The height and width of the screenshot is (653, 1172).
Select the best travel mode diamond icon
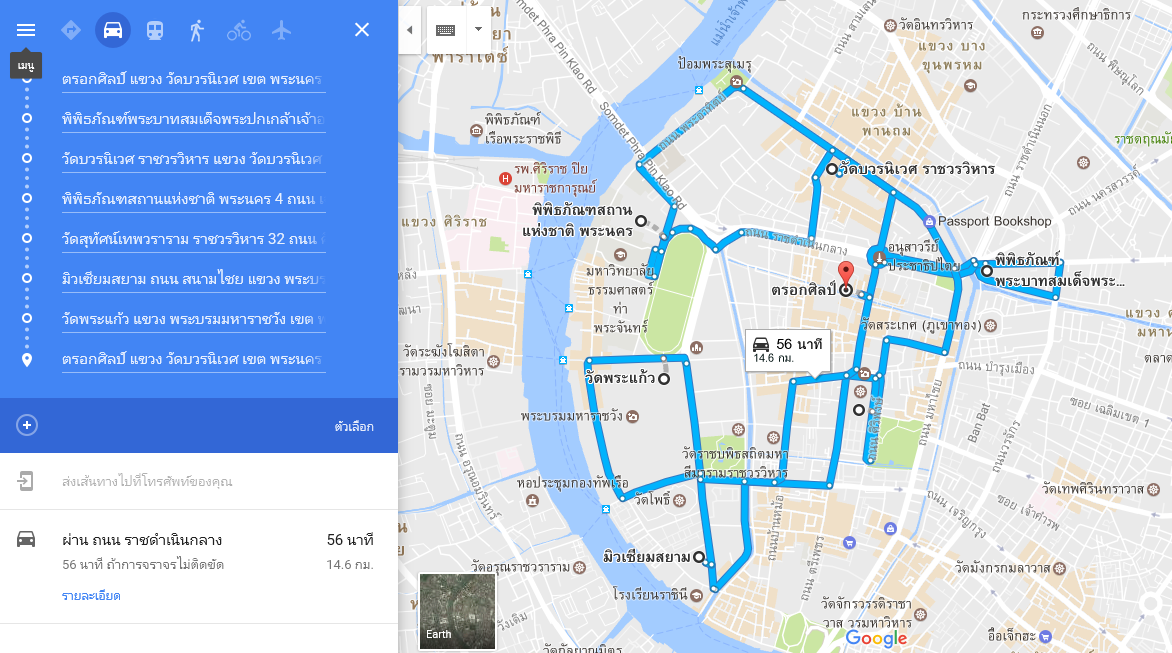(71, 30)
